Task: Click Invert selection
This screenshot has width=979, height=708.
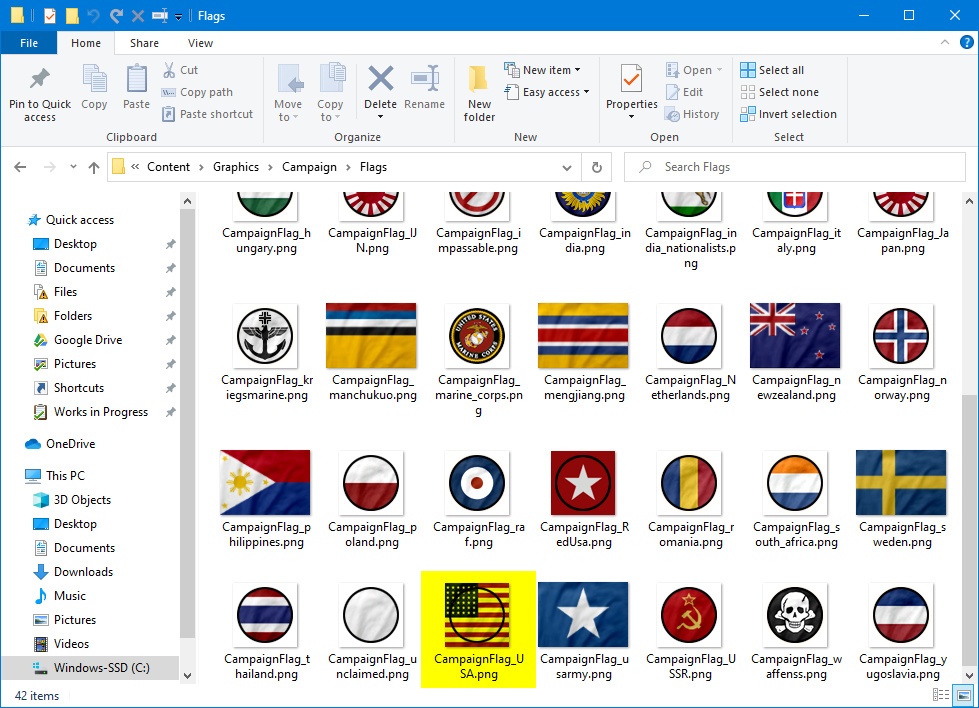Action: [788, 114]
